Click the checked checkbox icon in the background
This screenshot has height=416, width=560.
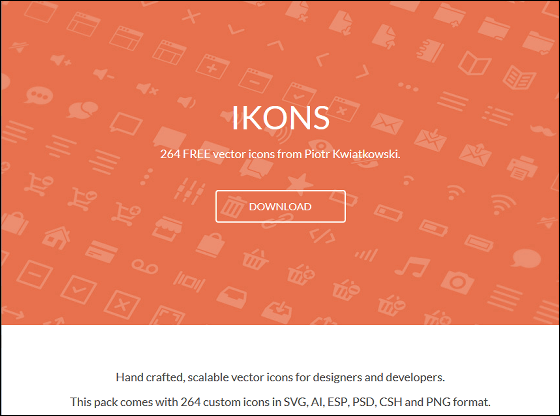(79, 289)
